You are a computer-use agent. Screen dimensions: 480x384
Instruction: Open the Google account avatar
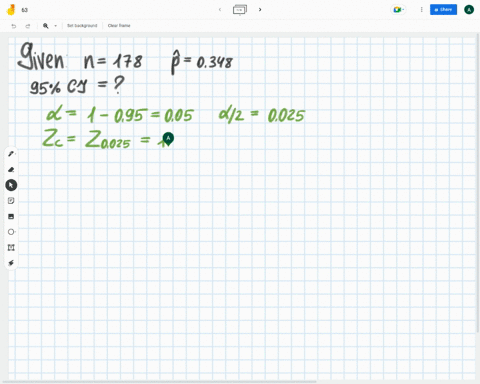(x=469, y=10)
